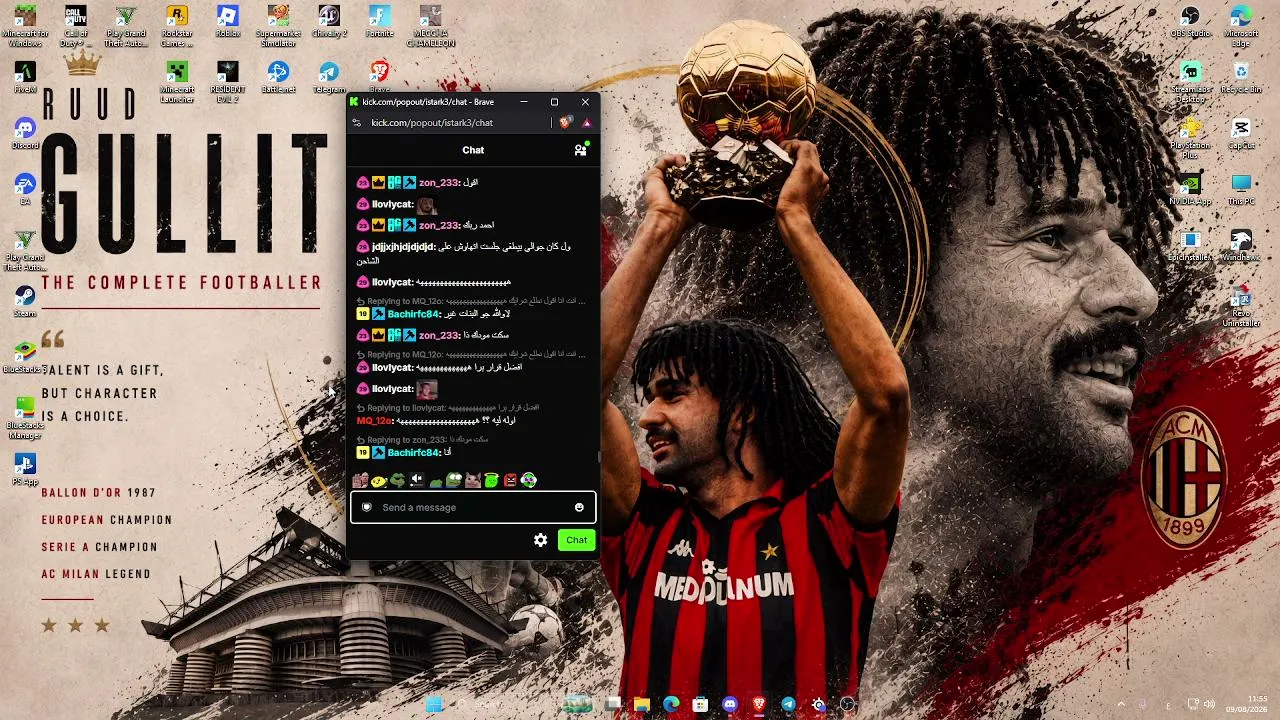The height and width of the screenshot is (720, 1280).
Task: Open the Windows Start menu
Action: (434, 704)
